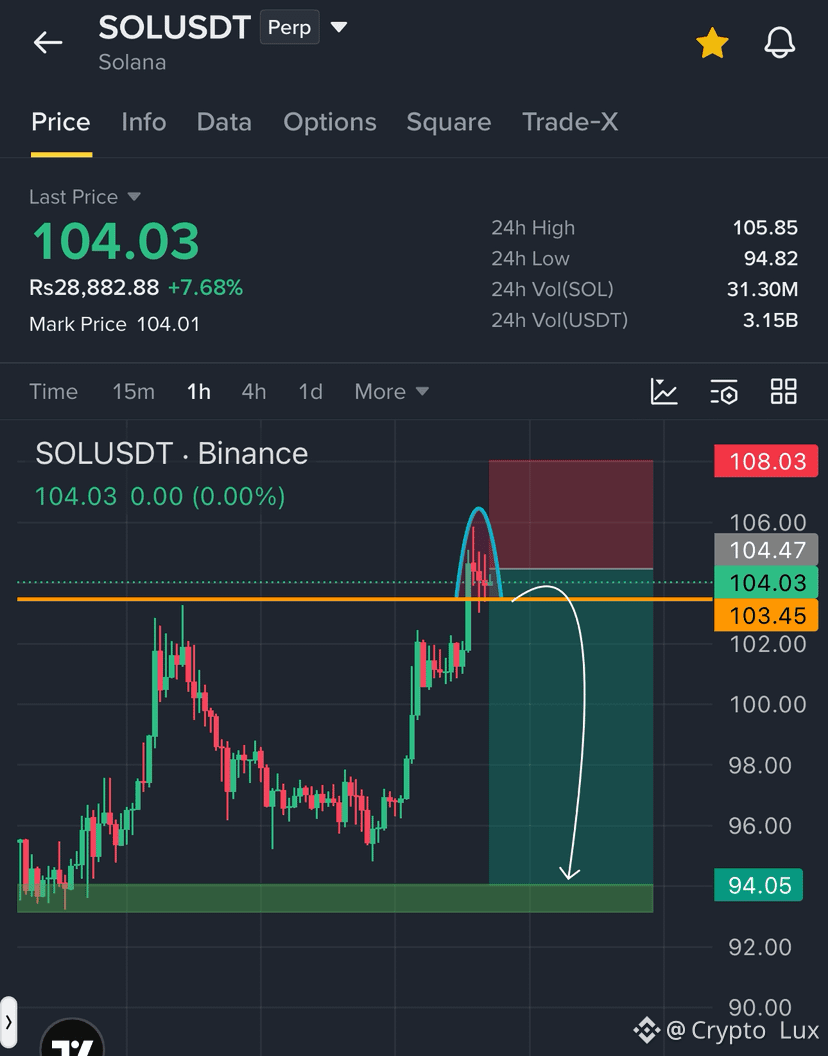
Task: Click the 100.00 price axis label
Action: (x=767, y=704)
